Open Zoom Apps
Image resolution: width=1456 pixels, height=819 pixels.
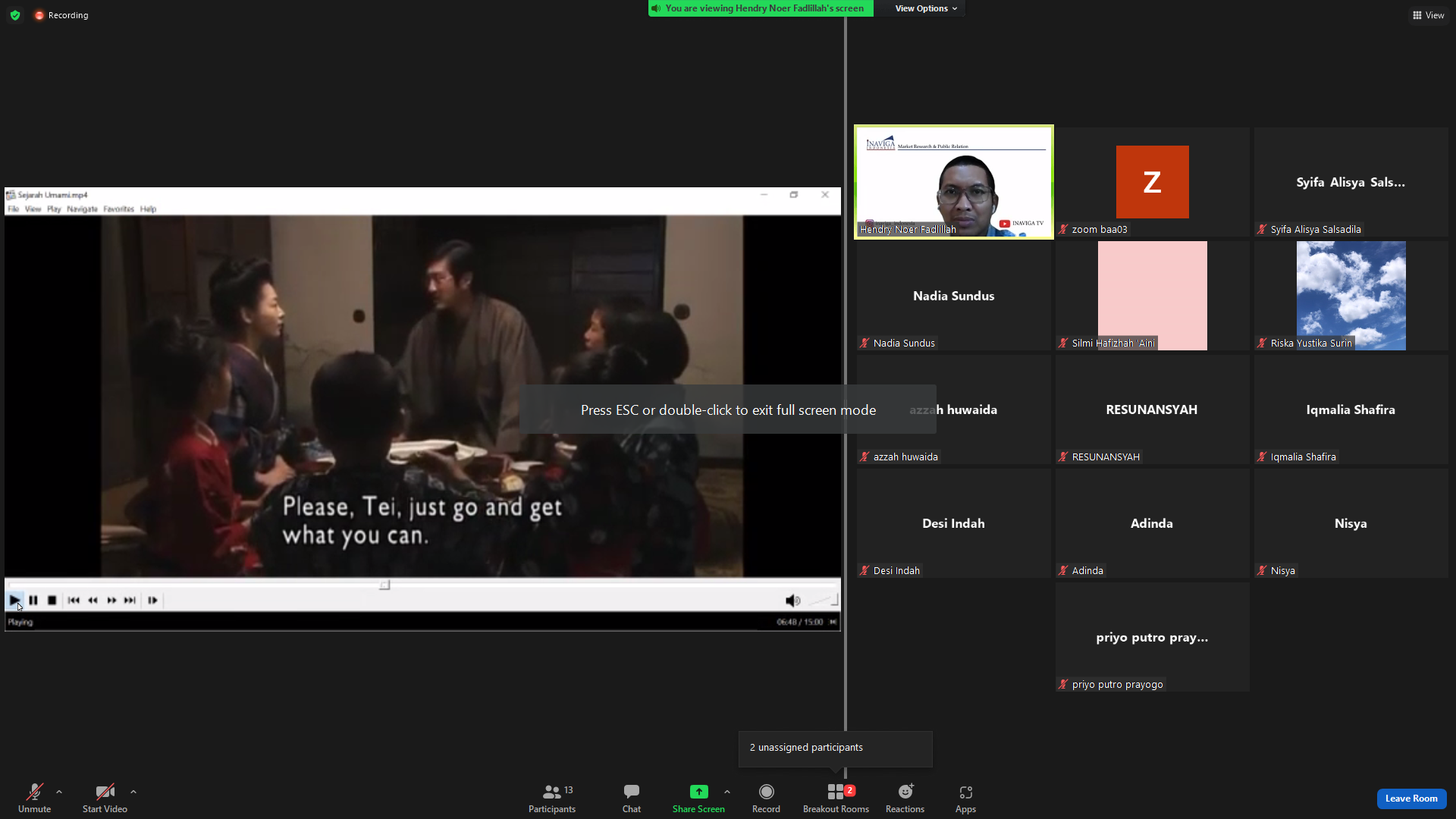[965, 798]
